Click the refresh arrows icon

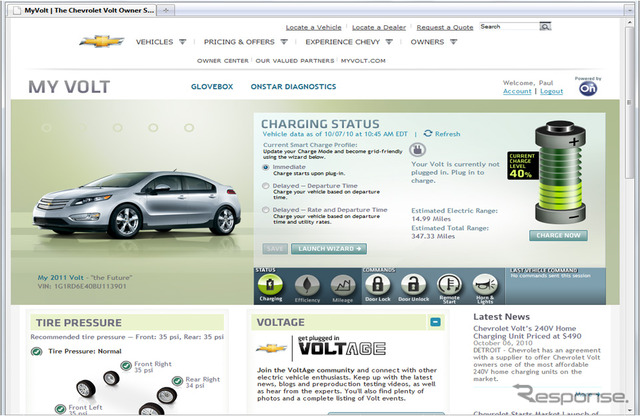click(x=428, y=133)
